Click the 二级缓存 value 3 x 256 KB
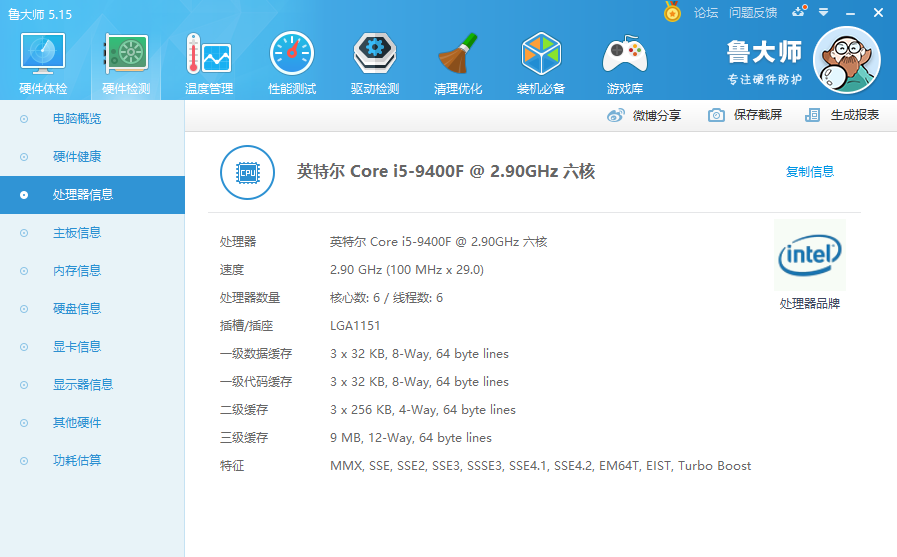This screenshot has width=897, height=557. (423, 409)
